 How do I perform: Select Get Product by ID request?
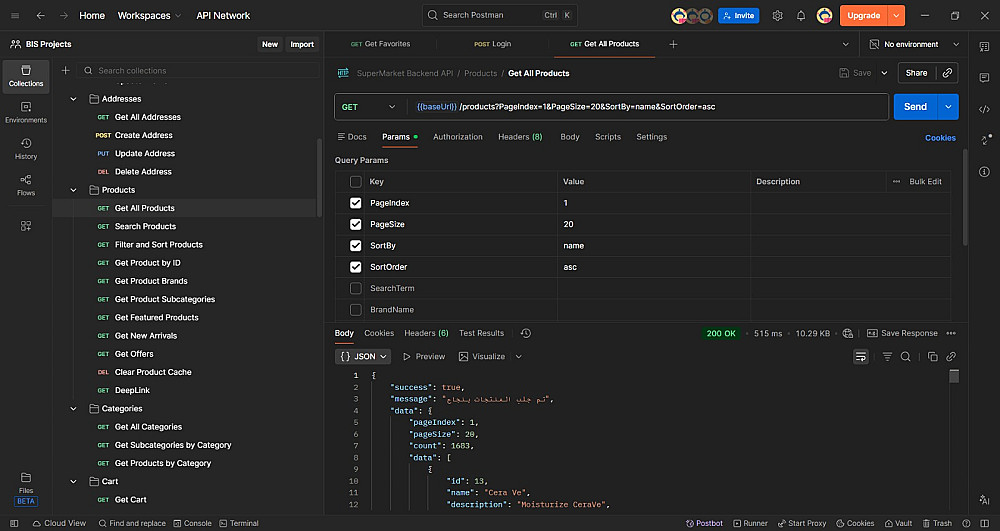[147, 263]
